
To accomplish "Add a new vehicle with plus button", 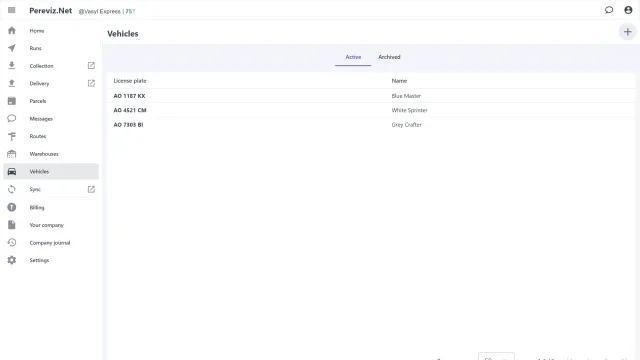I will click(627, 32).
